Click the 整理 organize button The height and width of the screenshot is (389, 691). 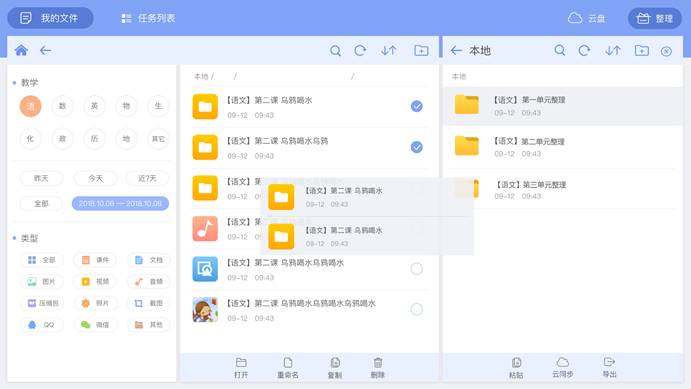point(654,18)
